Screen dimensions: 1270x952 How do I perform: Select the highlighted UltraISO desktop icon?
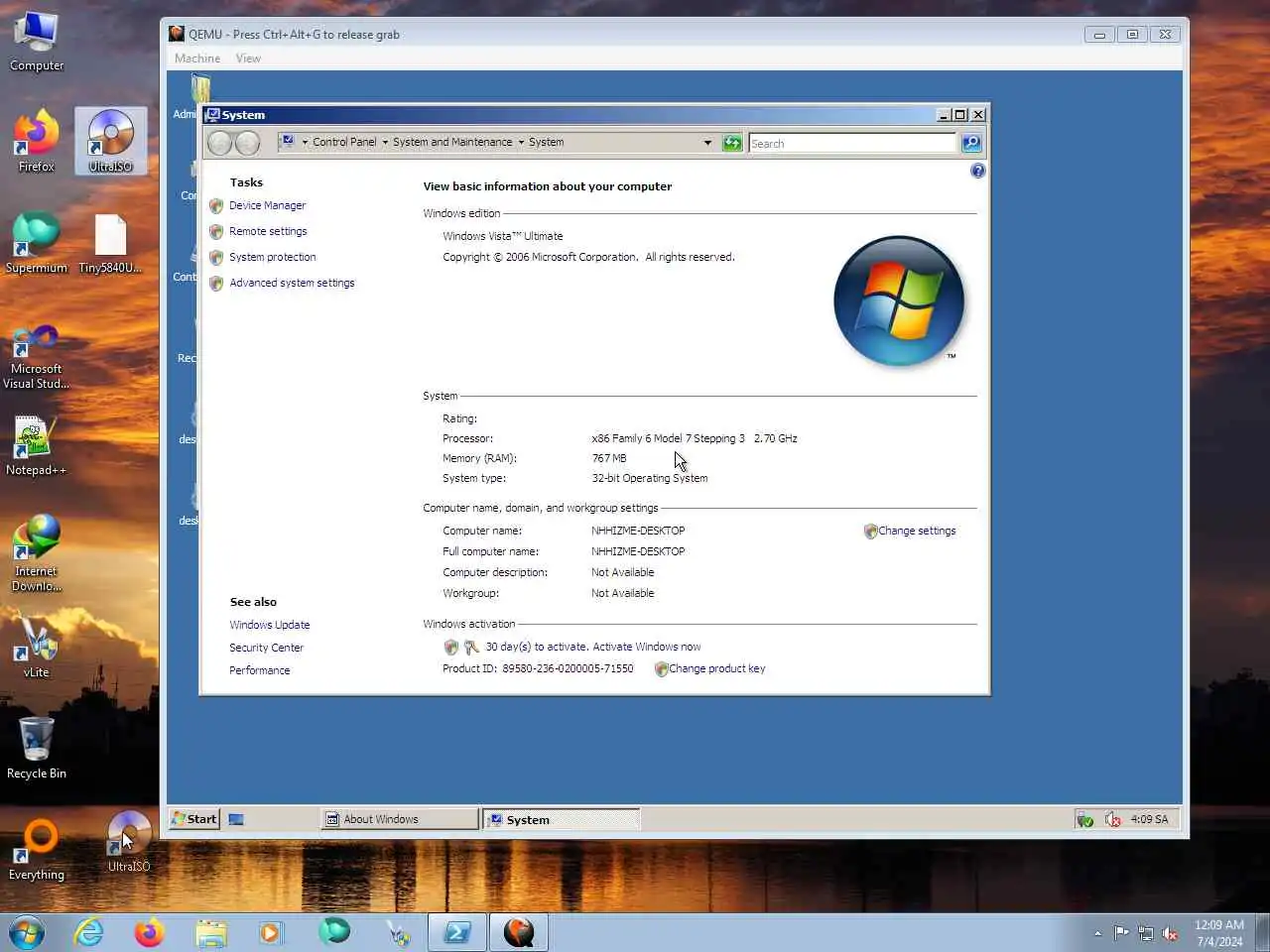point(110,141)
